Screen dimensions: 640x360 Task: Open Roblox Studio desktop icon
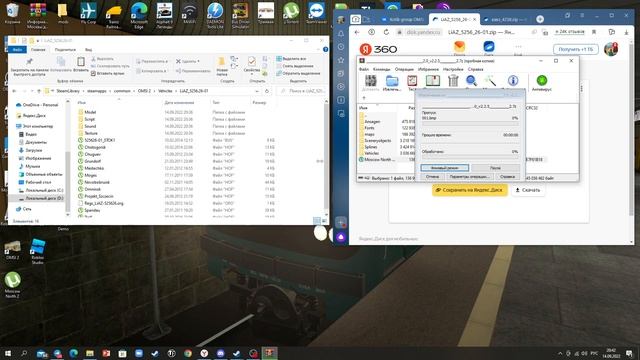[38, 251]
